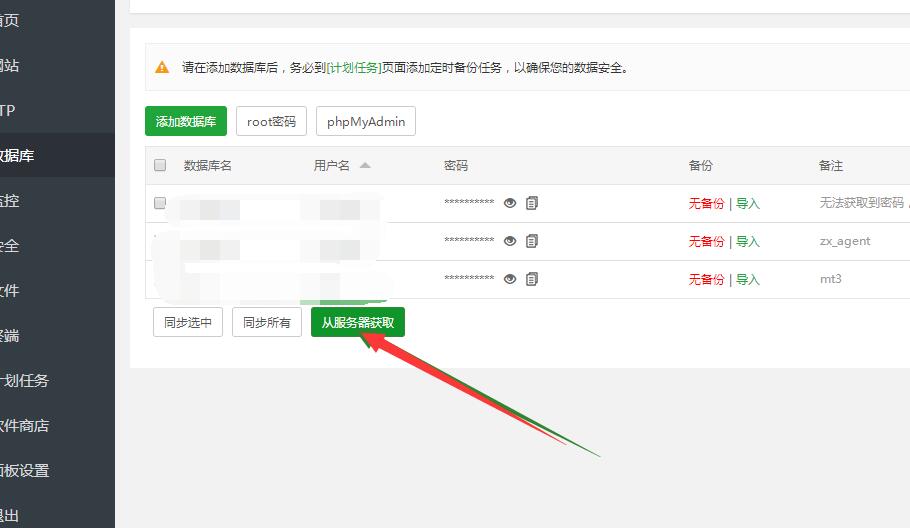Check the first database row checkbox
Screen dimensions: 910x528
(x=160, y=203)
